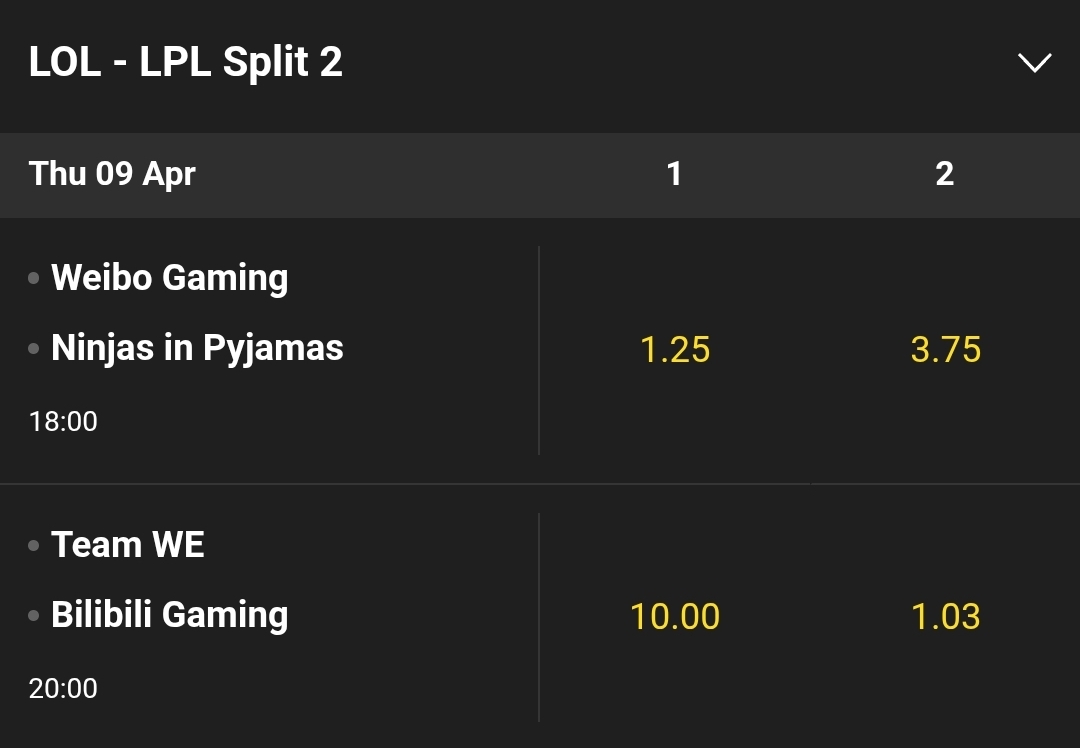This screenshot has width=1080, height=748.
Task: Bet on Weibo Gaming at 1.25
Action: [x=675, y=350]
